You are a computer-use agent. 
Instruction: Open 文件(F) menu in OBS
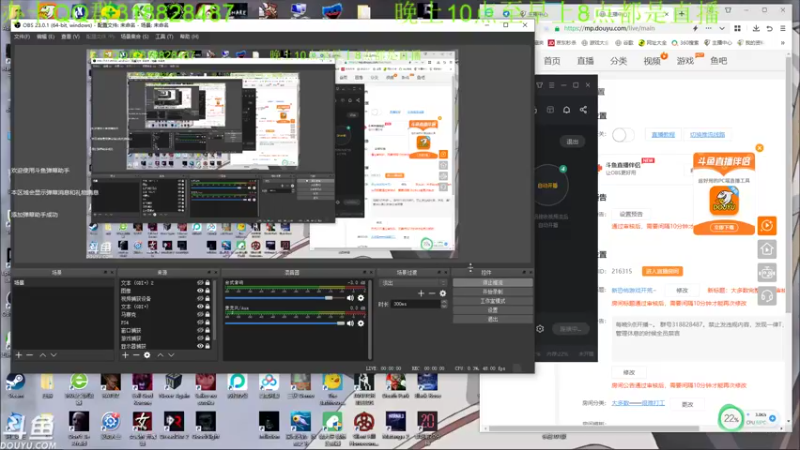[x=22, y=37]
